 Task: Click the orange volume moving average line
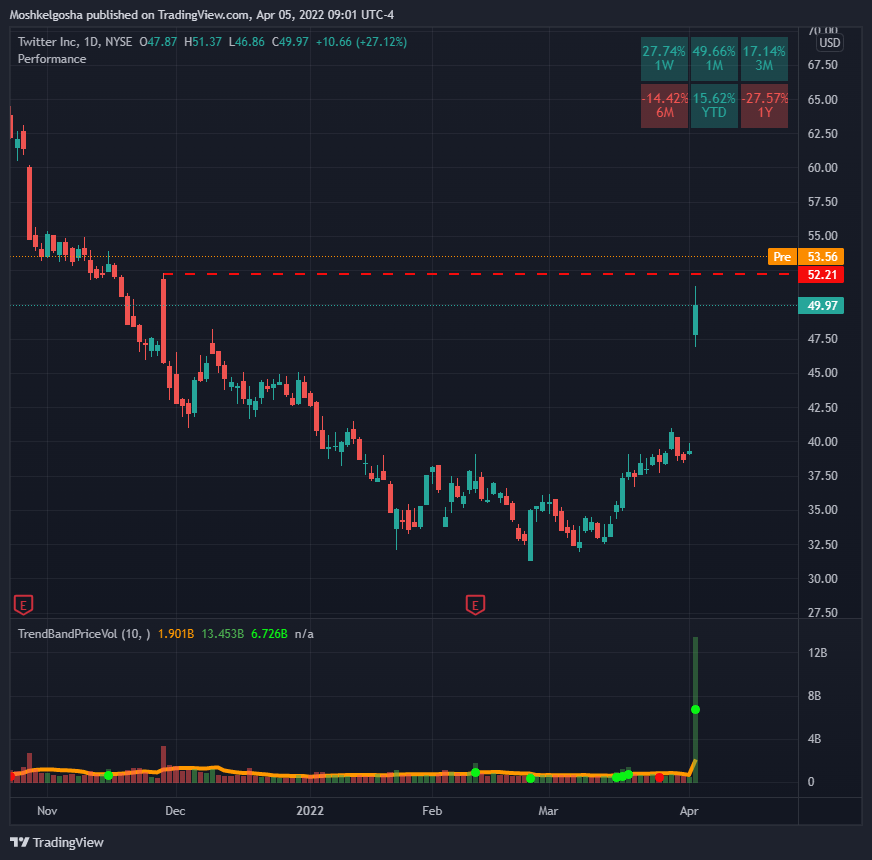click(356, 774)
